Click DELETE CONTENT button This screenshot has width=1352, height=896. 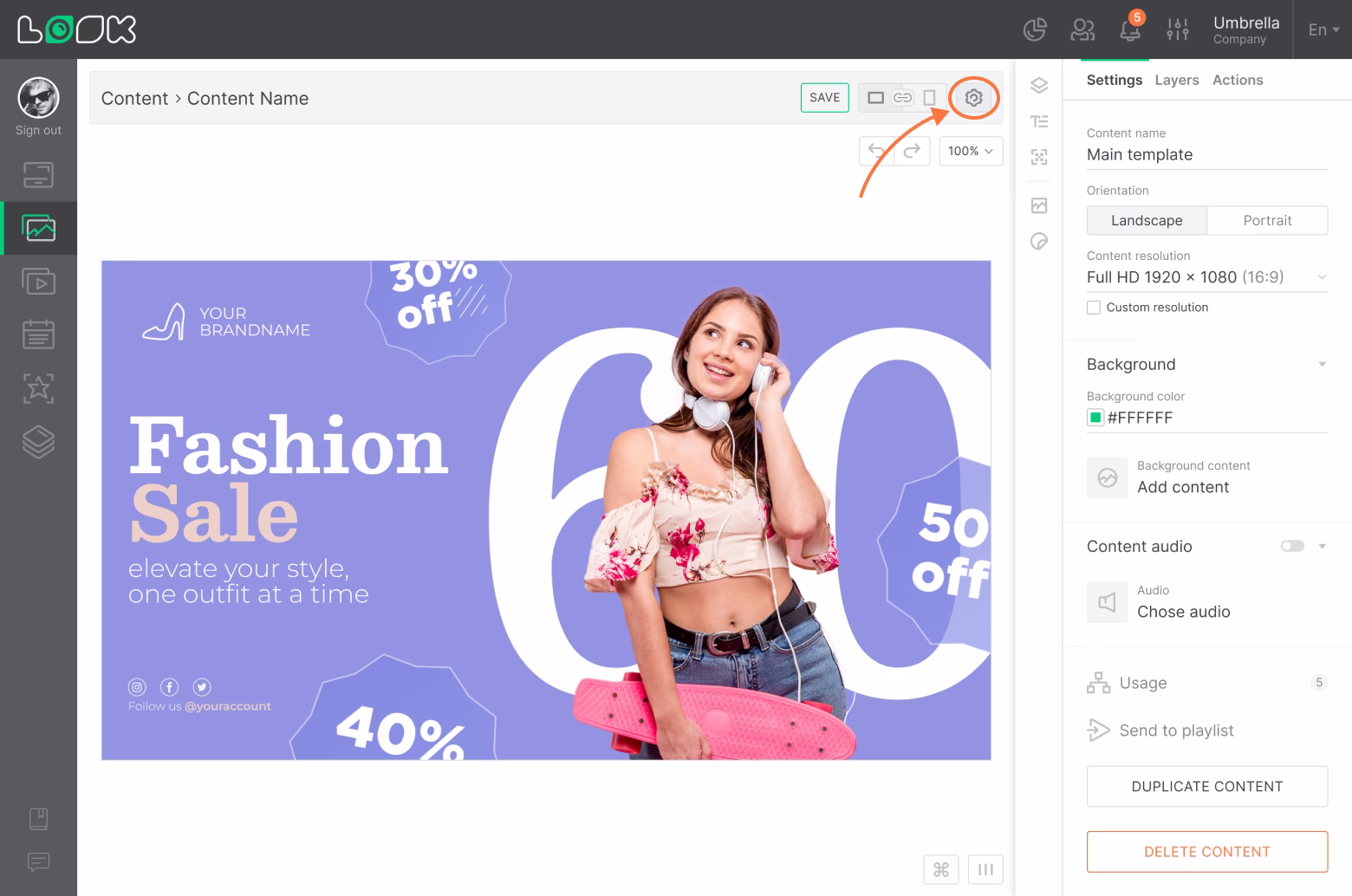tap(1207, 852)
